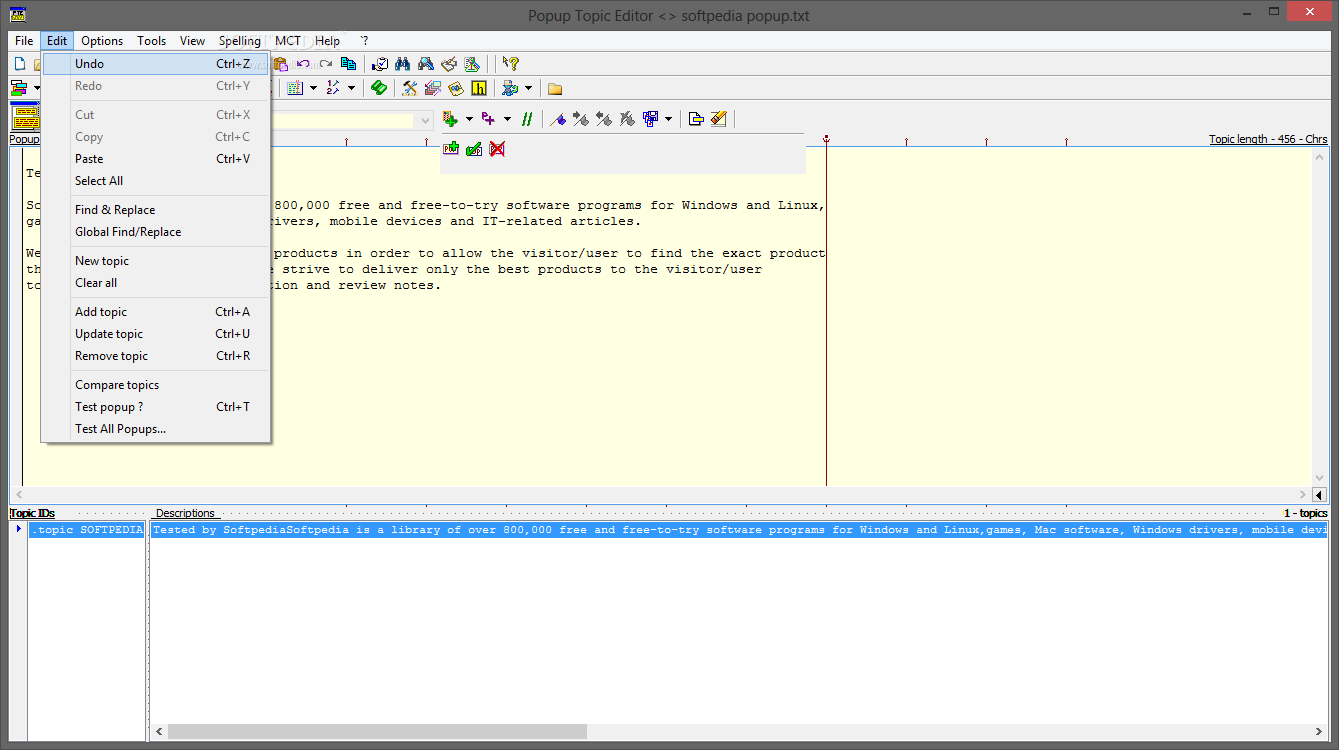Viewport: 1339px width, 750px height.
Task: Click the double green slash comment icon
Action: [527, 119]
